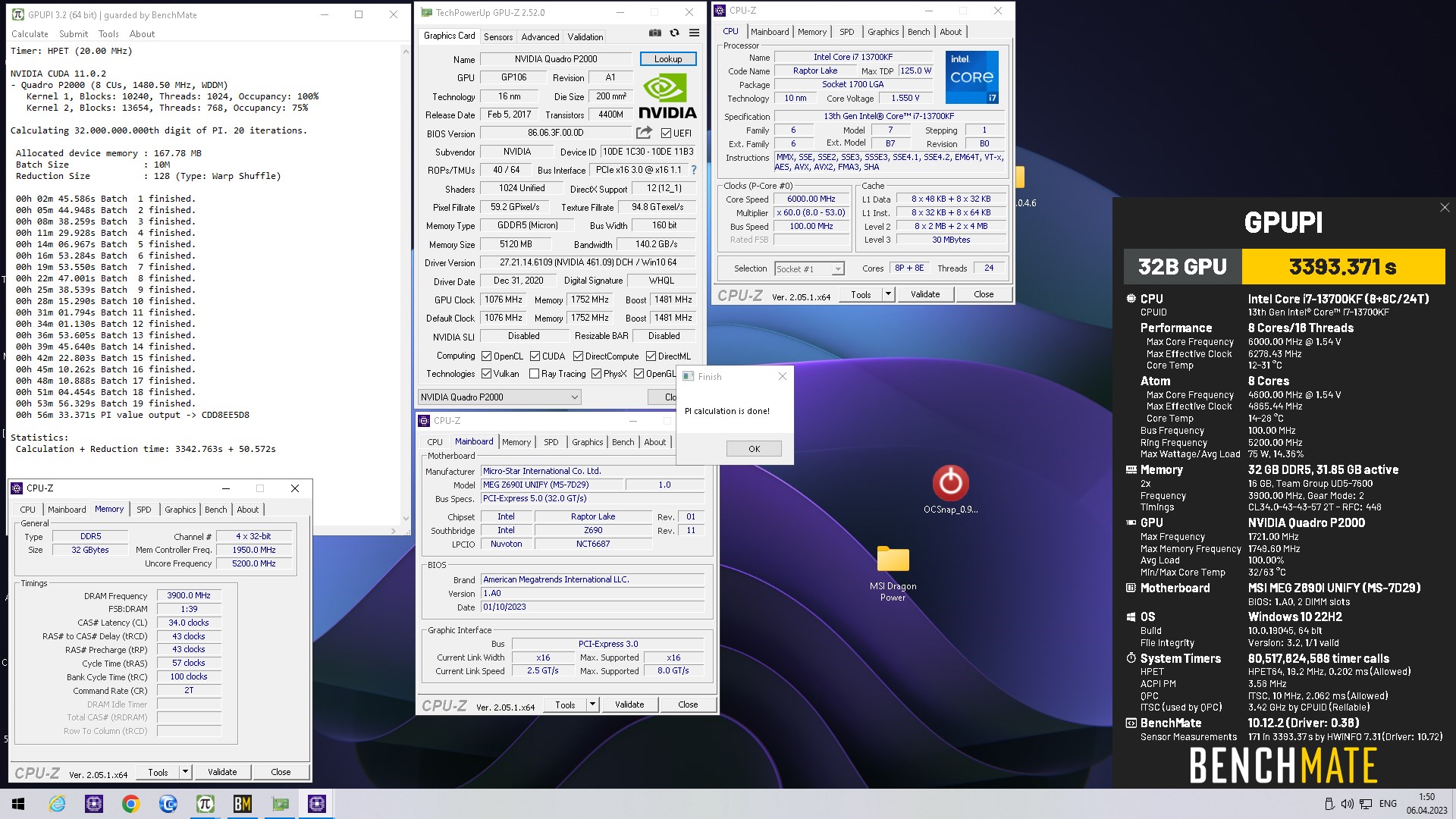Screen dimensions: 1456x819
Task: Click the Intel Core i7 logo in CPU-Z
Action: [x=972, y=77]
